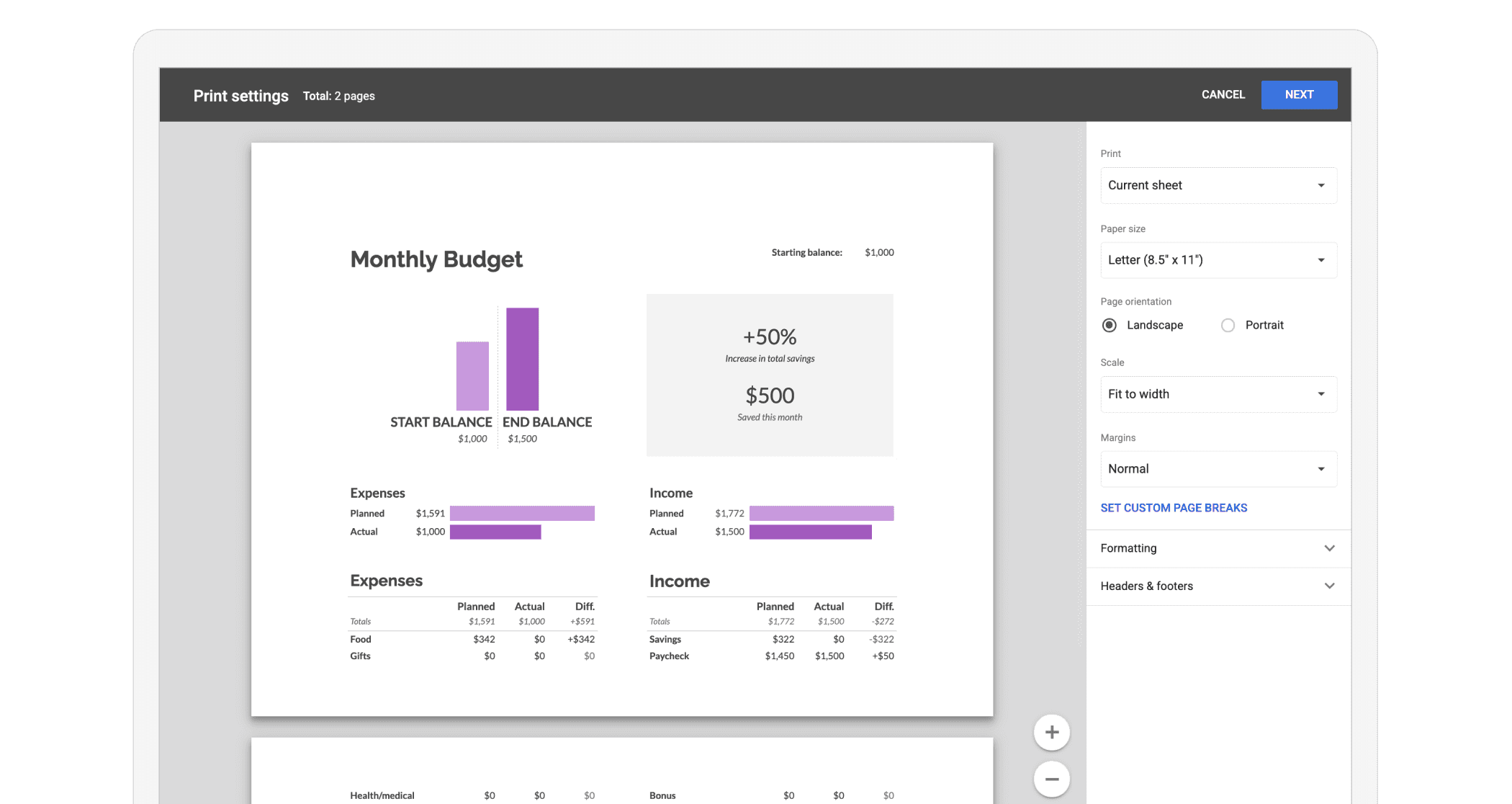Select Landscape page orientation
The image size is (1512, 804).
point(1110,326)
